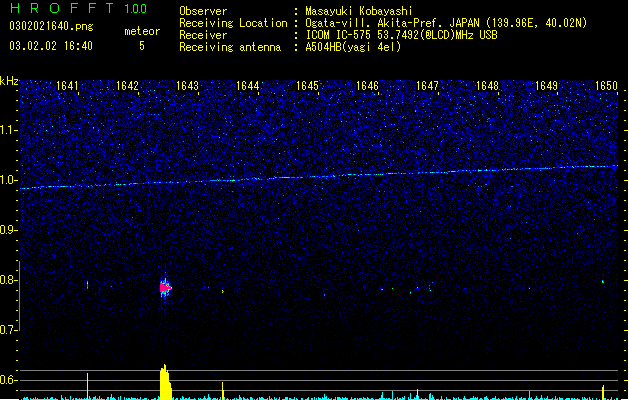Click the meteor count value 5
This screenshot has height=400, width=629.
click(x=142, y=46)
